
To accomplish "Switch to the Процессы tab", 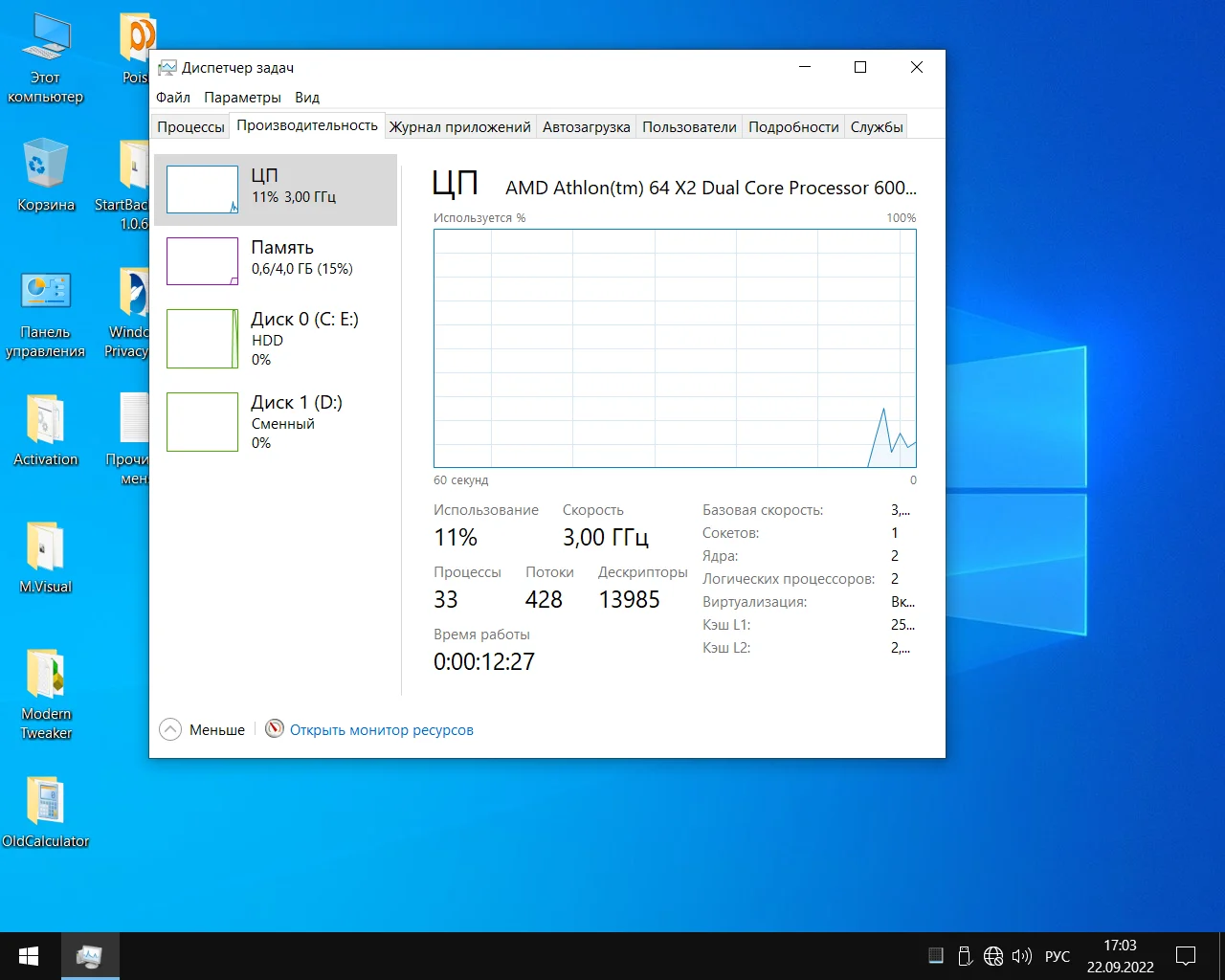I will [190, 127].
